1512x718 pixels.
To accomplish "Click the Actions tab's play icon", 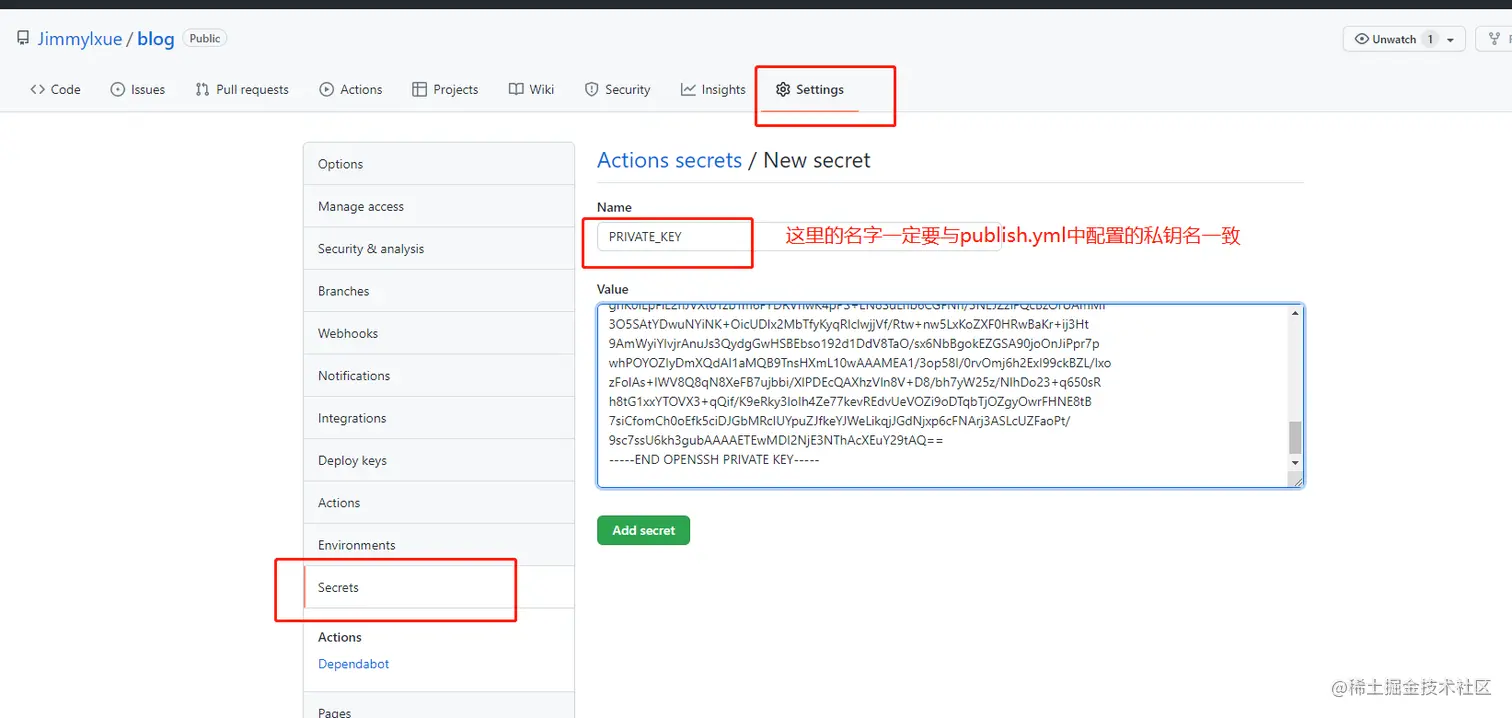I will pyautogui.click(x=326, y=89).
